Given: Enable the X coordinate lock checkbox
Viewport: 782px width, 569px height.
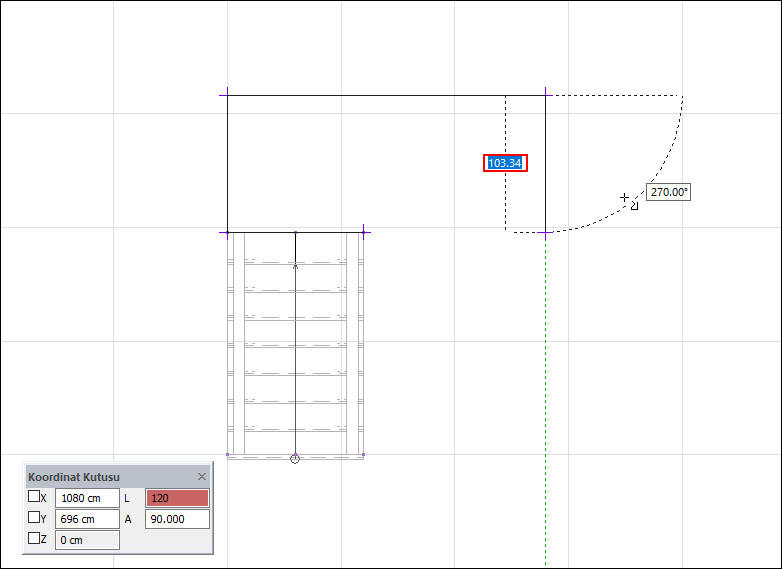Looking at the screenshot, I should pyautogui.click(x=34, y=496).
